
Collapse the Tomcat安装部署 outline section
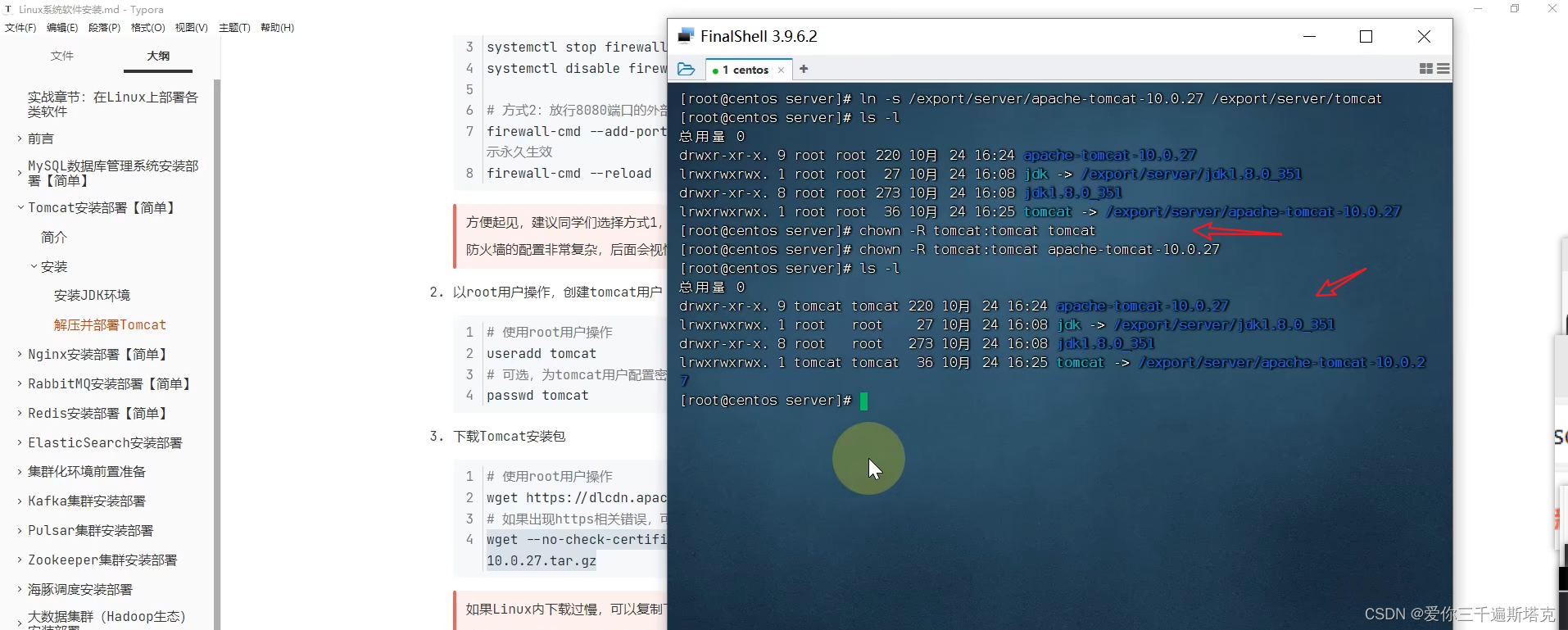pyautogui.click(x=20, y=208)
